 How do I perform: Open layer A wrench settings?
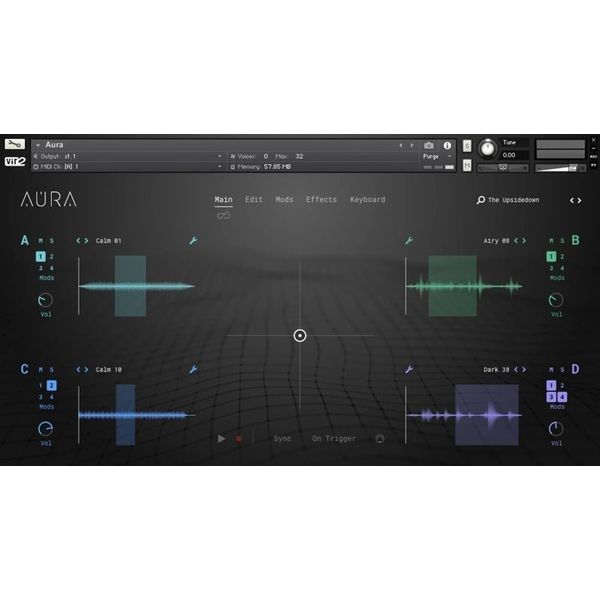193,241
